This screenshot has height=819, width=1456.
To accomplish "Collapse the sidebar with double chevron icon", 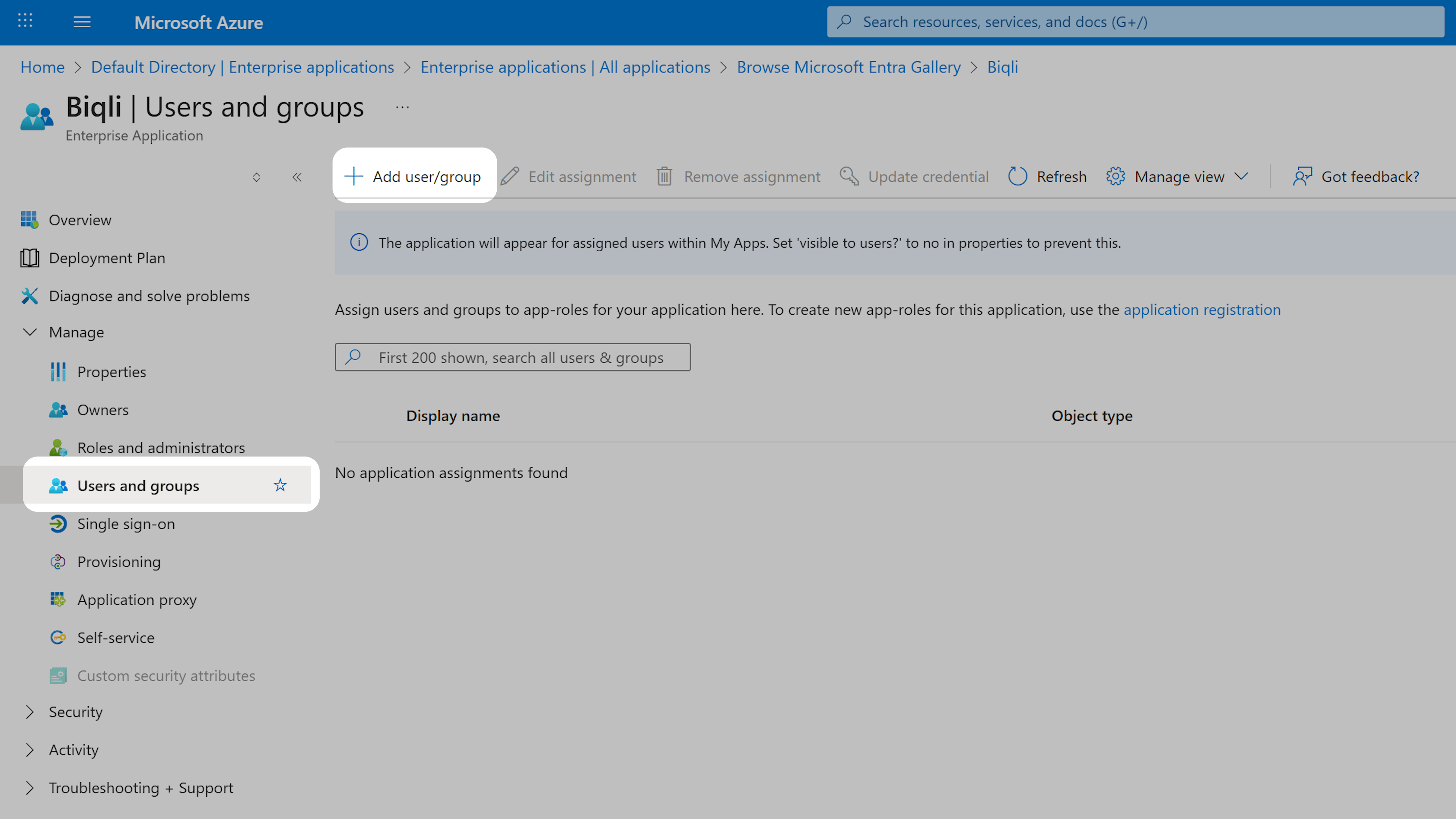I will click(x=297, y=177).
